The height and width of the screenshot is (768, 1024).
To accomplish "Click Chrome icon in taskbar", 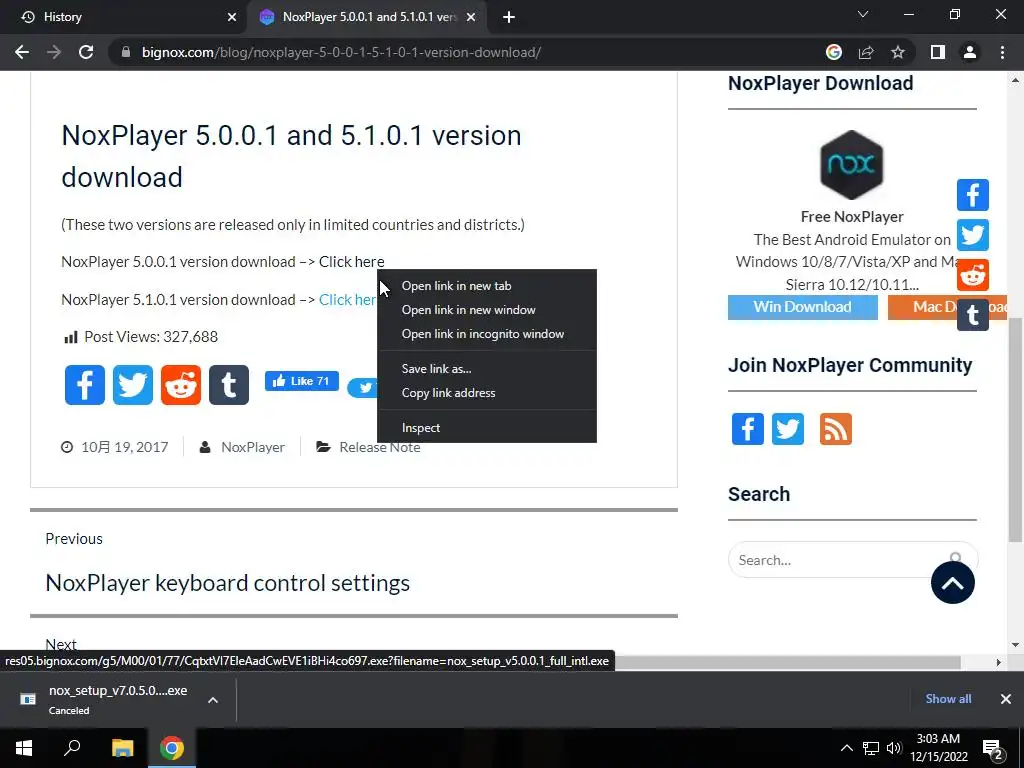I will [172, 748].
